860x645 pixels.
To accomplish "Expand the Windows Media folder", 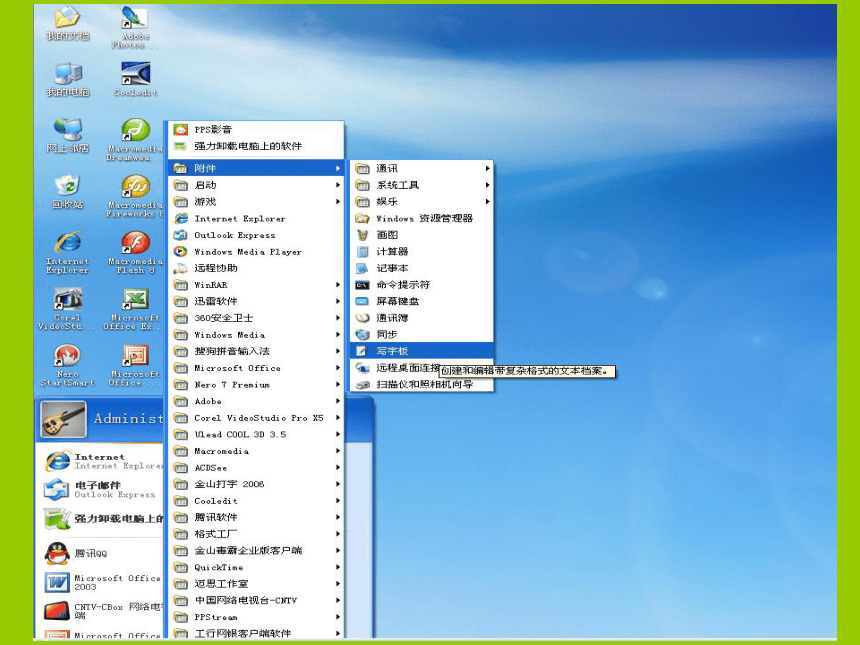I will [x=256, y=335].
